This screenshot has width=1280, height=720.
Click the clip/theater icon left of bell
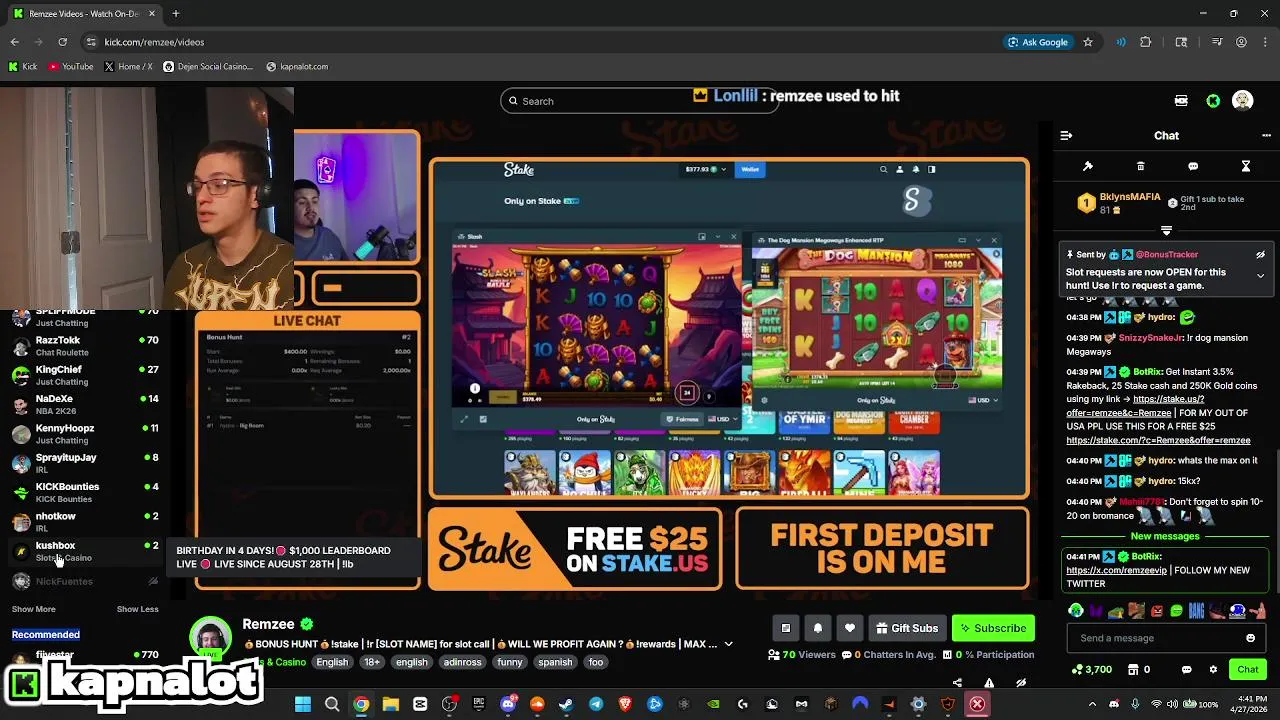click(x=786, y=628)
